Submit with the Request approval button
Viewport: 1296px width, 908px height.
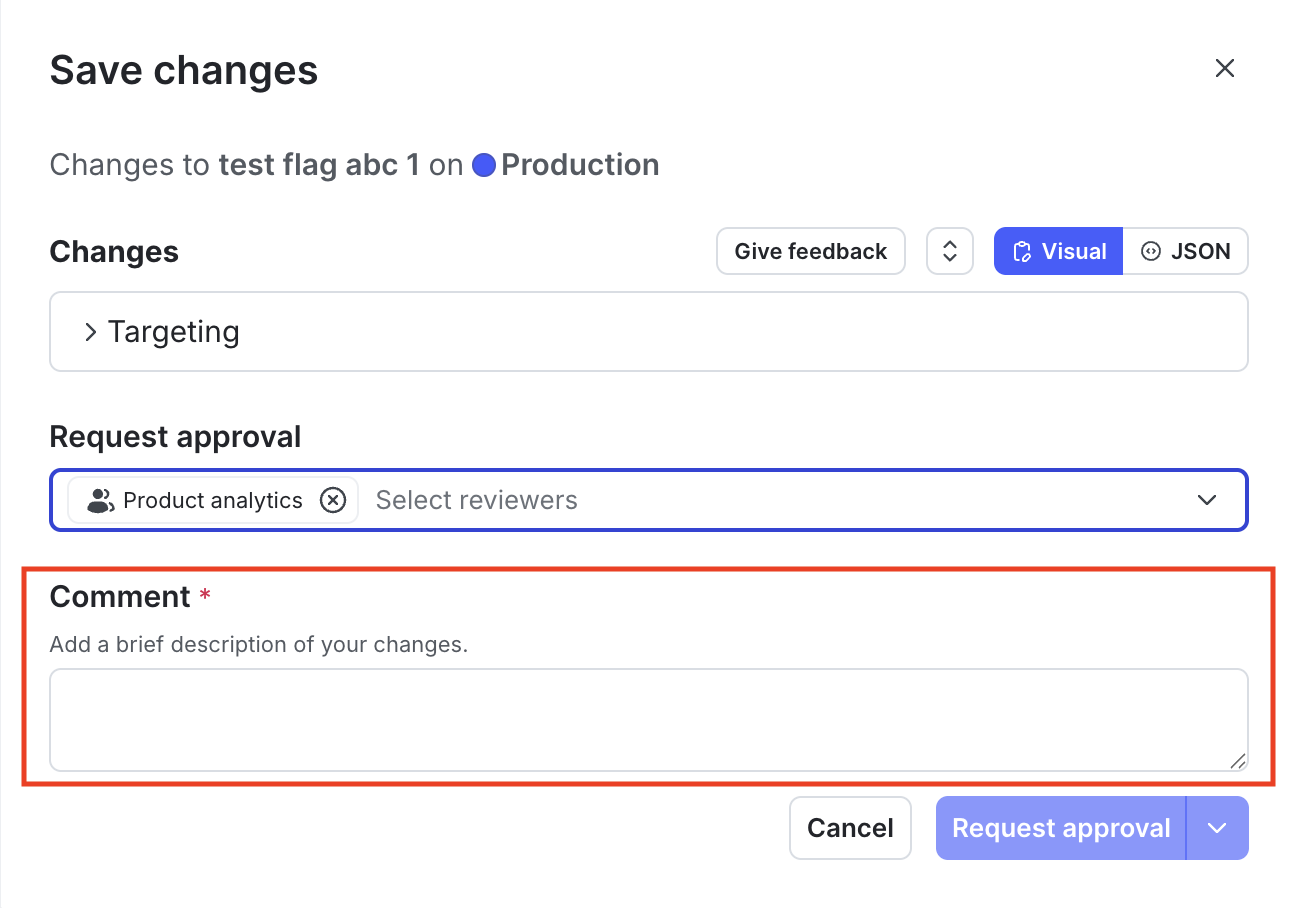tap(1061, 828)
